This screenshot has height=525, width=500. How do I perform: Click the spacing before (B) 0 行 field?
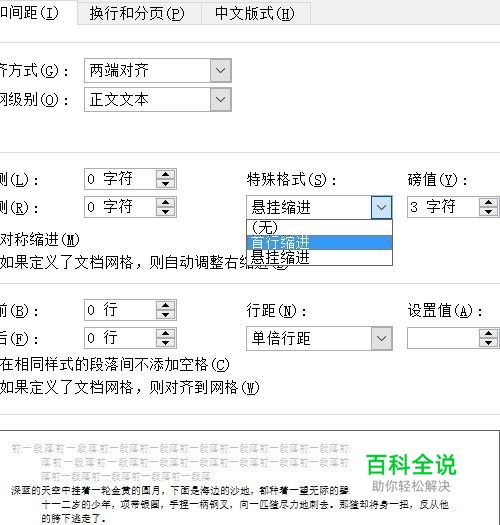tap(120, 310)
